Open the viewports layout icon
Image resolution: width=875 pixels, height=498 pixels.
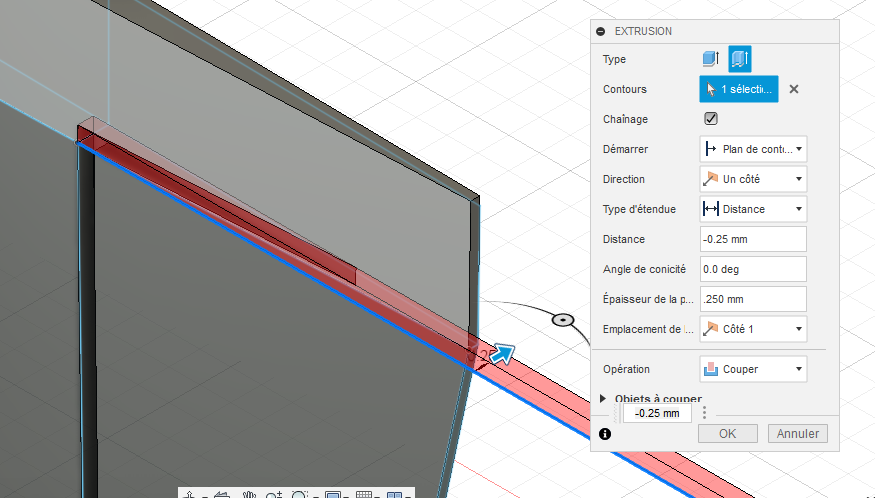(395, 495)
